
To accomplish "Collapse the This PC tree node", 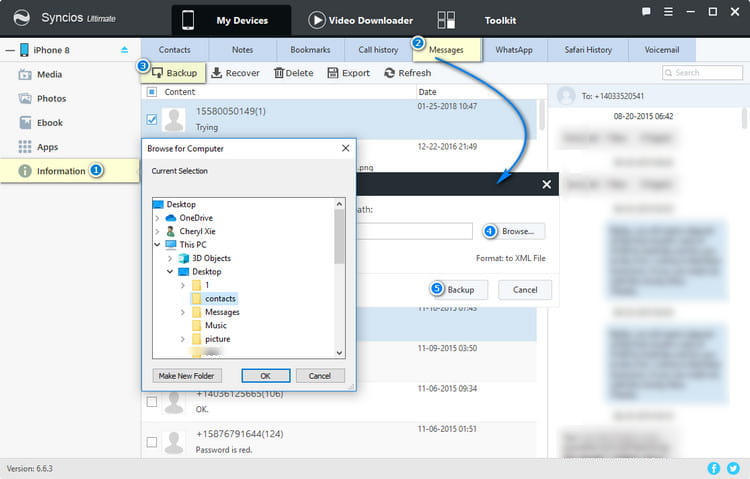I will 157,245.
